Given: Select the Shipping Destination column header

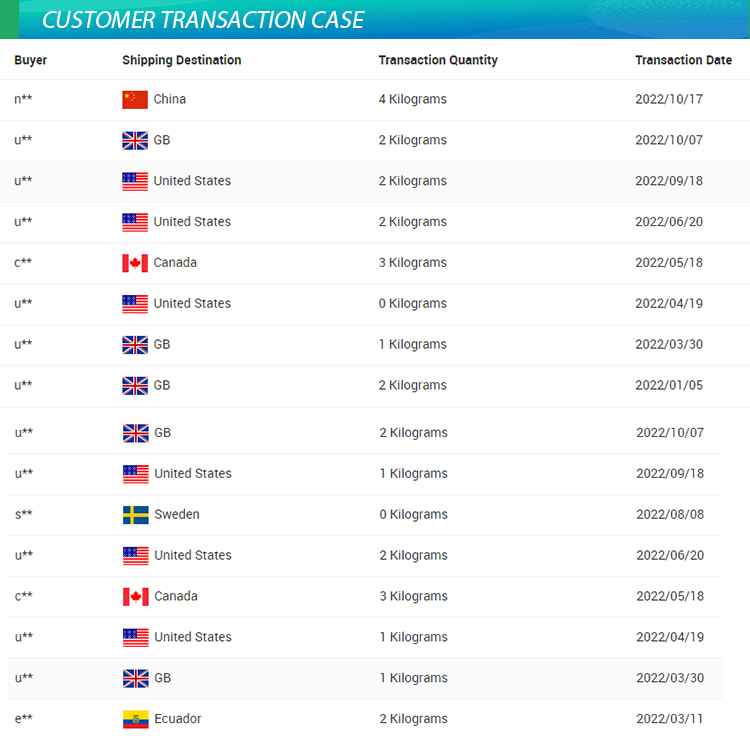Looking at the screenshot, I should [181, 60].
